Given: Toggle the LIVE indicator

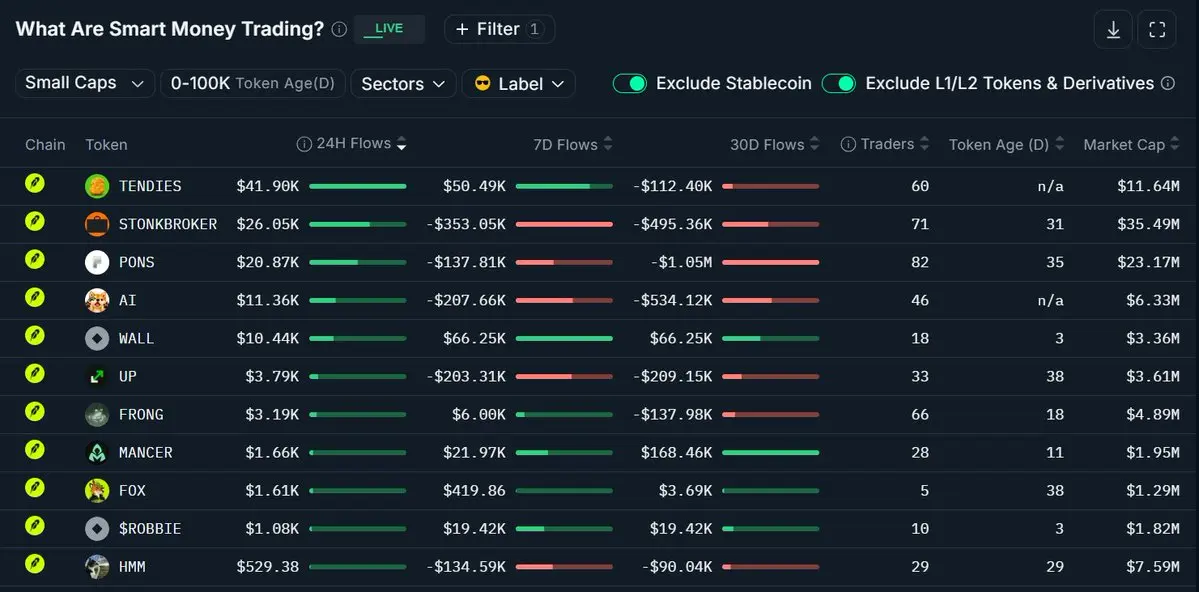Looking at the screenshot, I should [389, 29].
